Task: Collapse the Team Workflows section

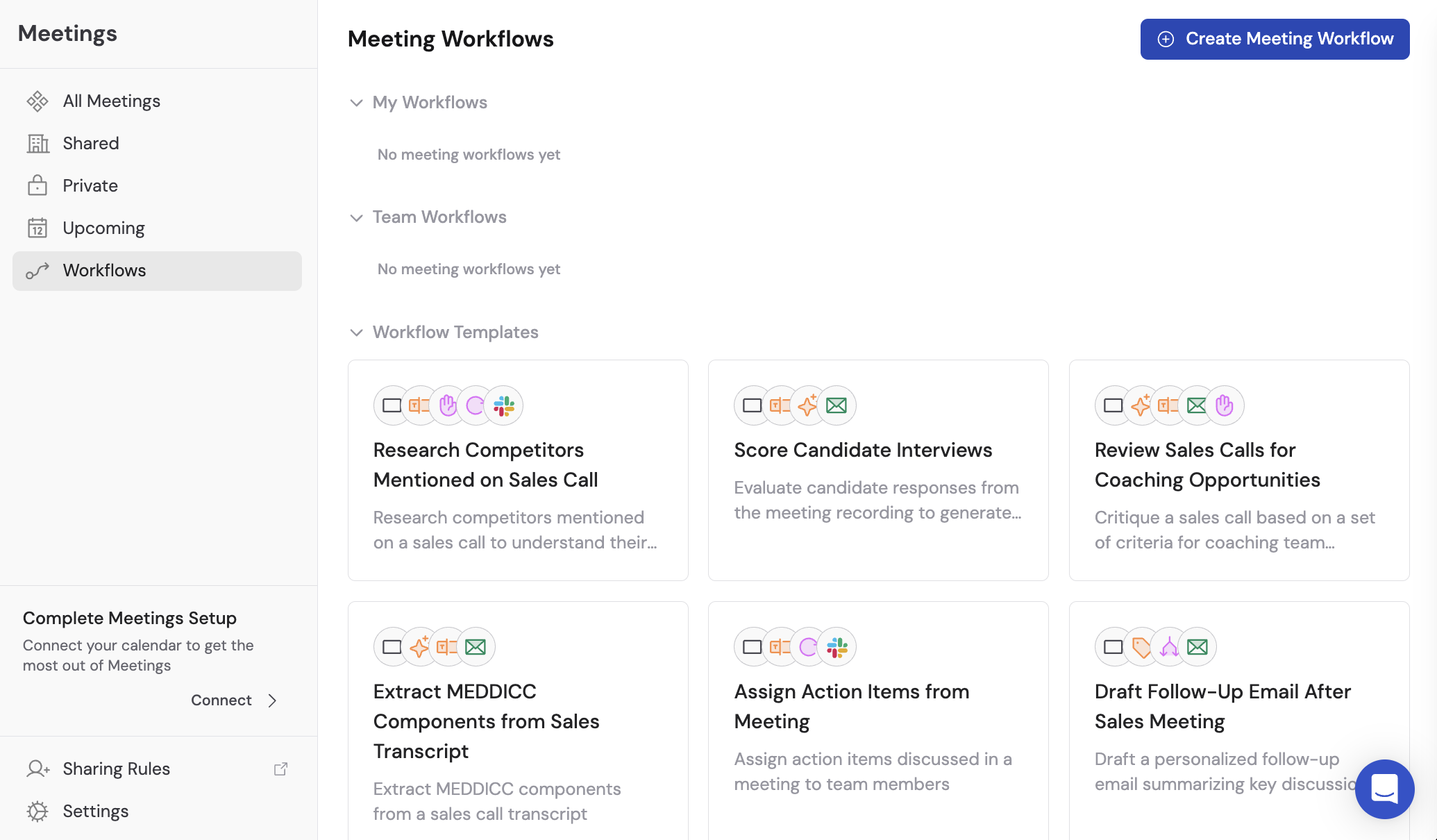Action: point(357,217)
